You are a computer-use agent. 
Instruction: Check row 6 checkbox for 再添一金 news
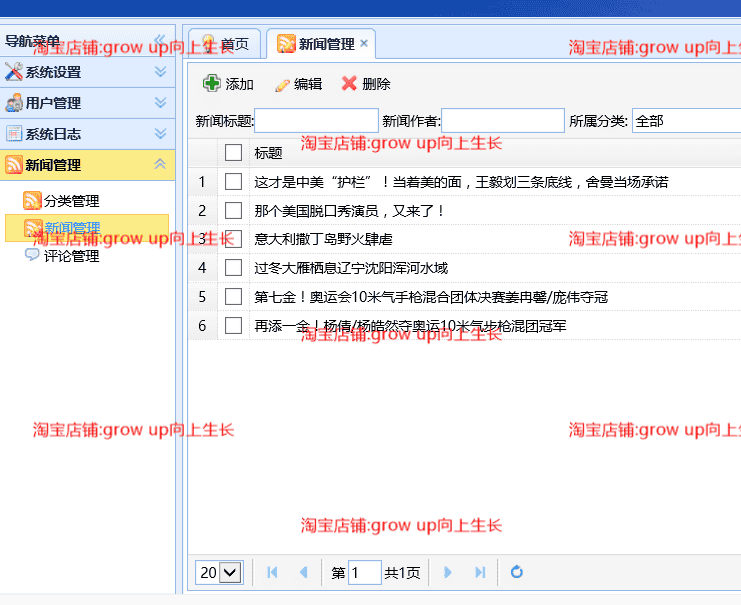(233, 326)
